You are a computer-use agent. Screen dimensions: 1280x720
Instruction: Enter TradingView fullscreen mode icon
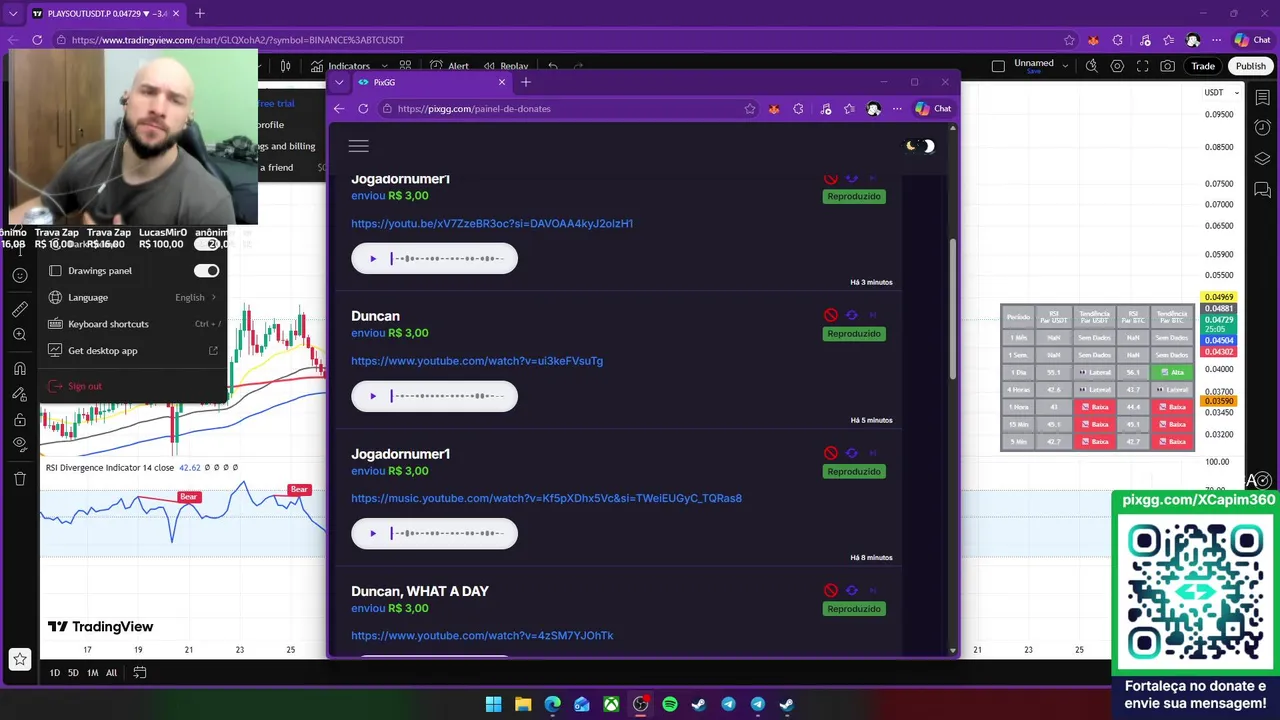tap(1142, 66)
